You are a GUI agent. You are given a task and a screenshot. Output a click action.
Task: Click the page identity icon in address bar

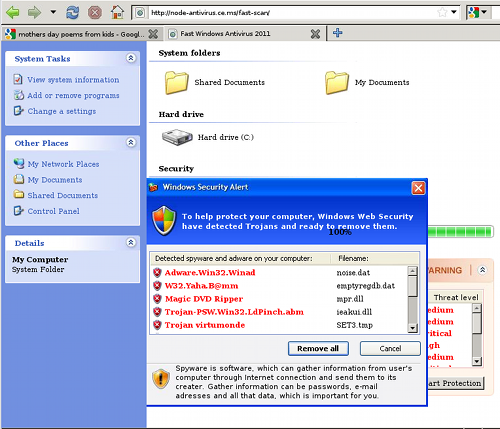(140, 13)
